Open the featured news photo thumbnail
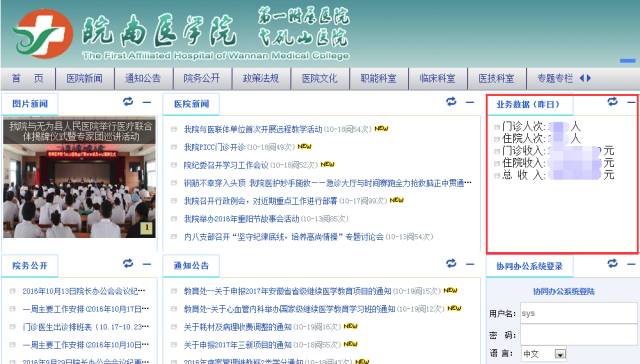Screen dimensions: 640x364 coord(79,178)
